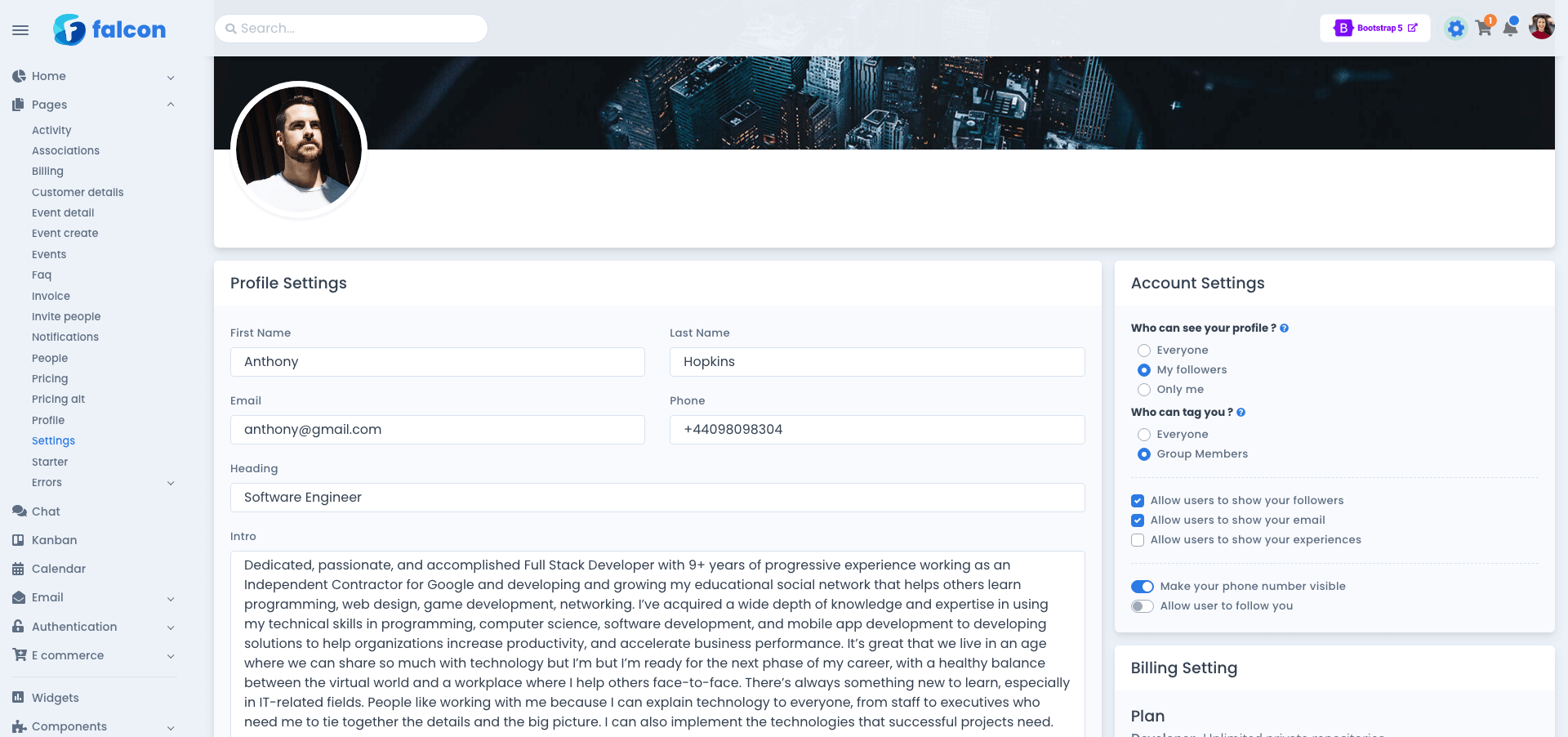This screenshot has height=737, width=1568.
Task: Click the Kanban icon in sidebar
Action: coord(19,540)
